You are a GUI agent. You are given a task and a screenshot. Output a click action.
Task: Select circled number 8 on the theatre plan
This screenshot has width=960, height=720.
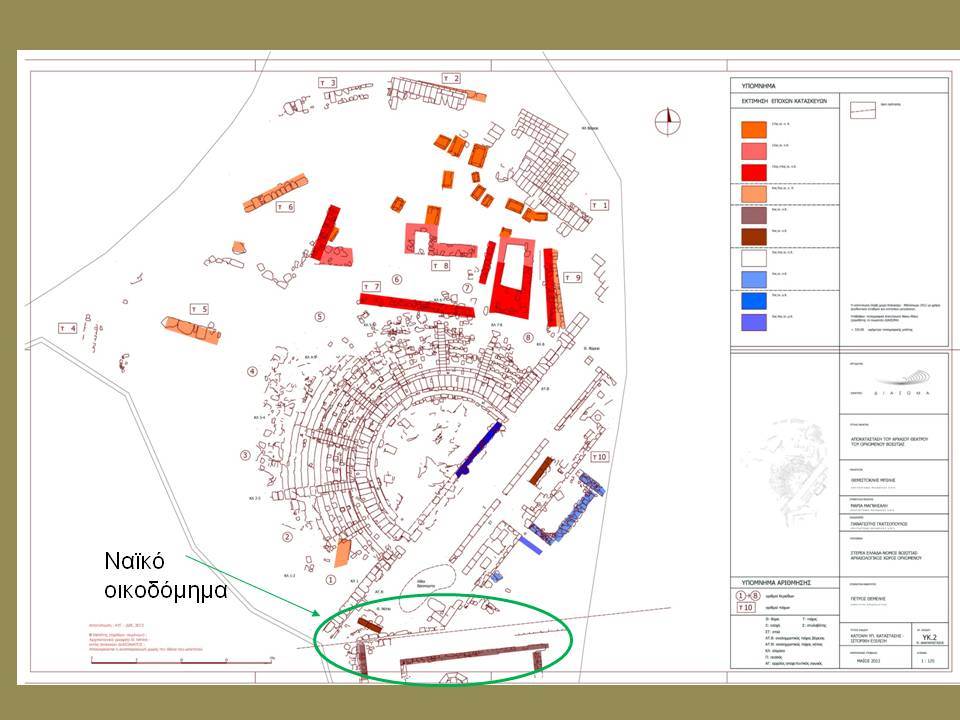(528, 337)
